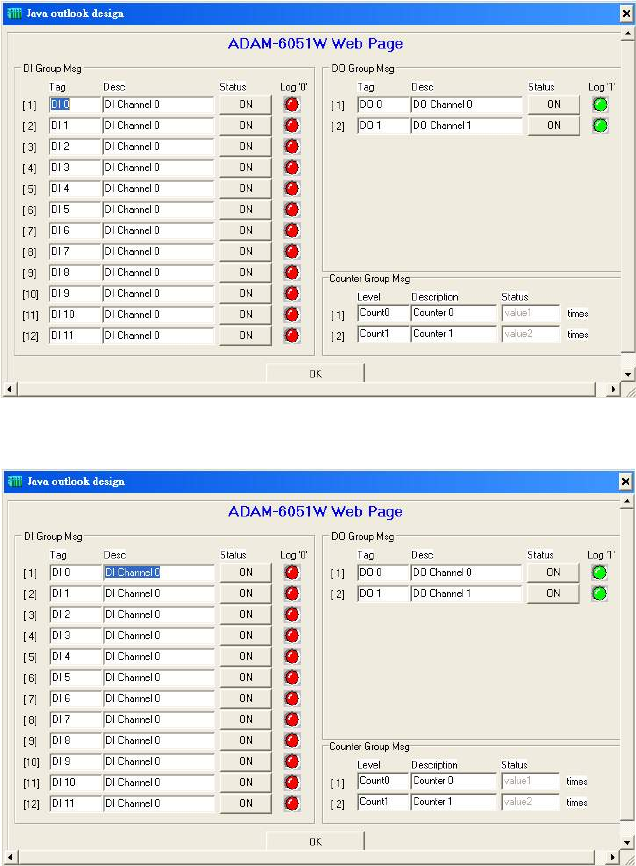This screenshot has width=636, height=866.
Task: Edit the Count0 level field in upper window
Action: click(383, 313)
